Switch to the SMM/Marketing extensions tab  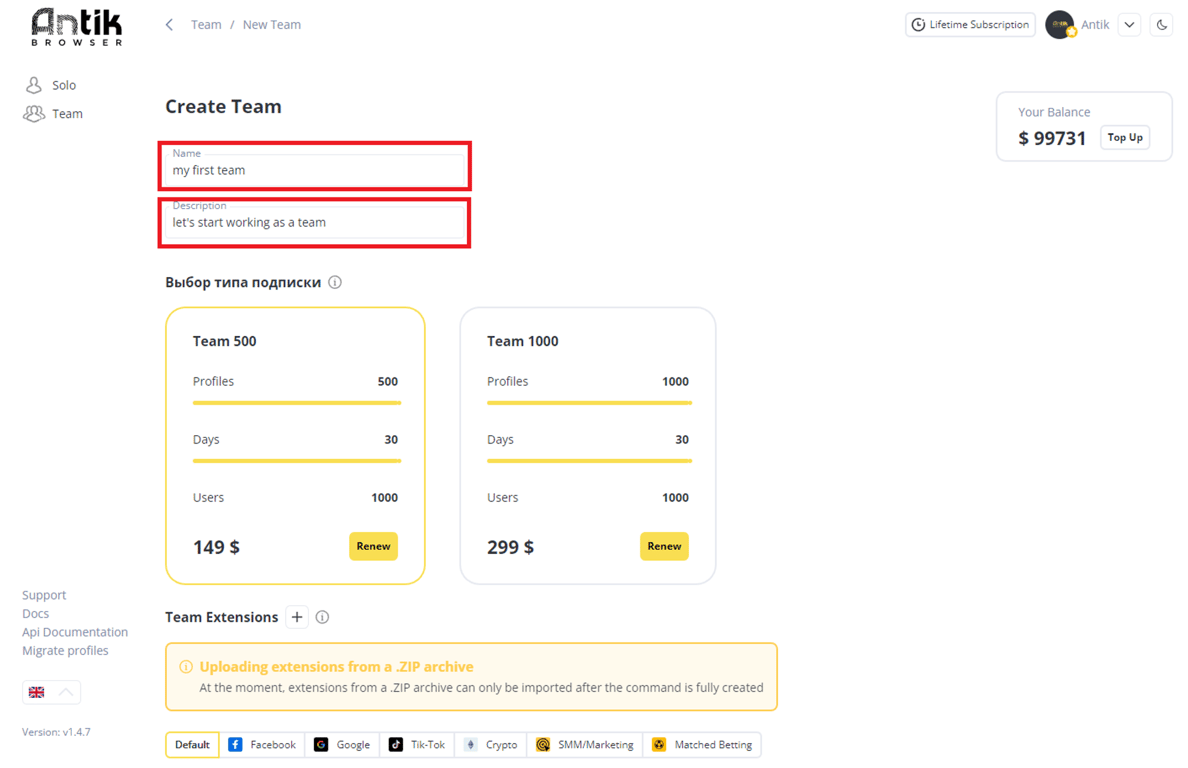coord(584,745)
